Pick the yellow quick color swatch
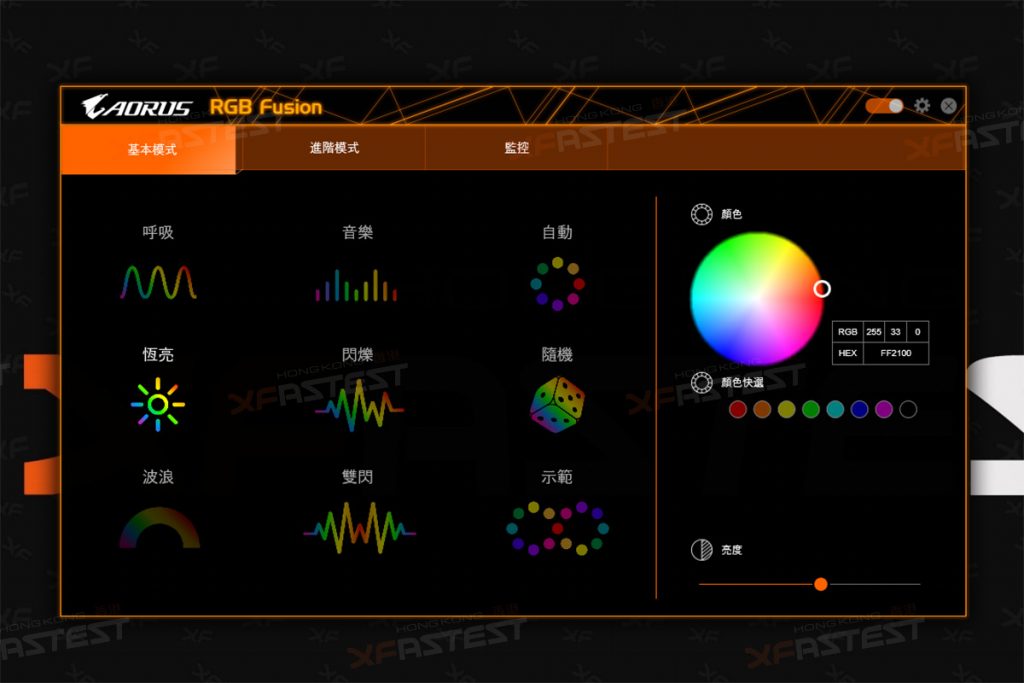1024x683 pixels. pos(786,409)
